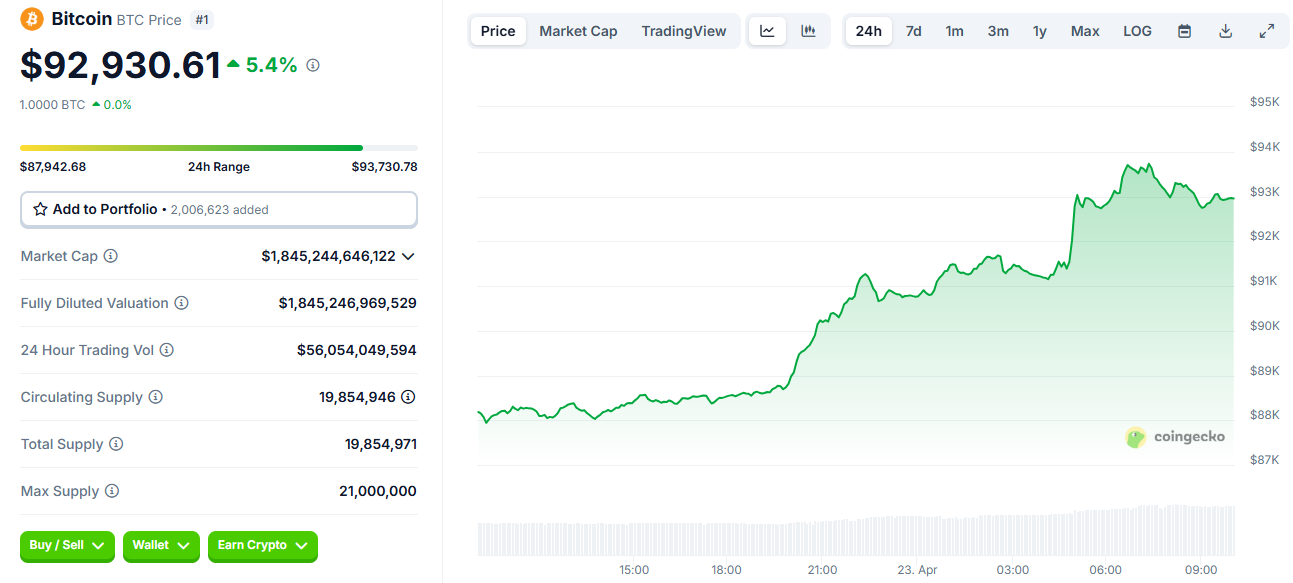This screenshot has width=1293, height=583.
Task: Click the star Add to Portfolio button
Action: click(218, 210)
